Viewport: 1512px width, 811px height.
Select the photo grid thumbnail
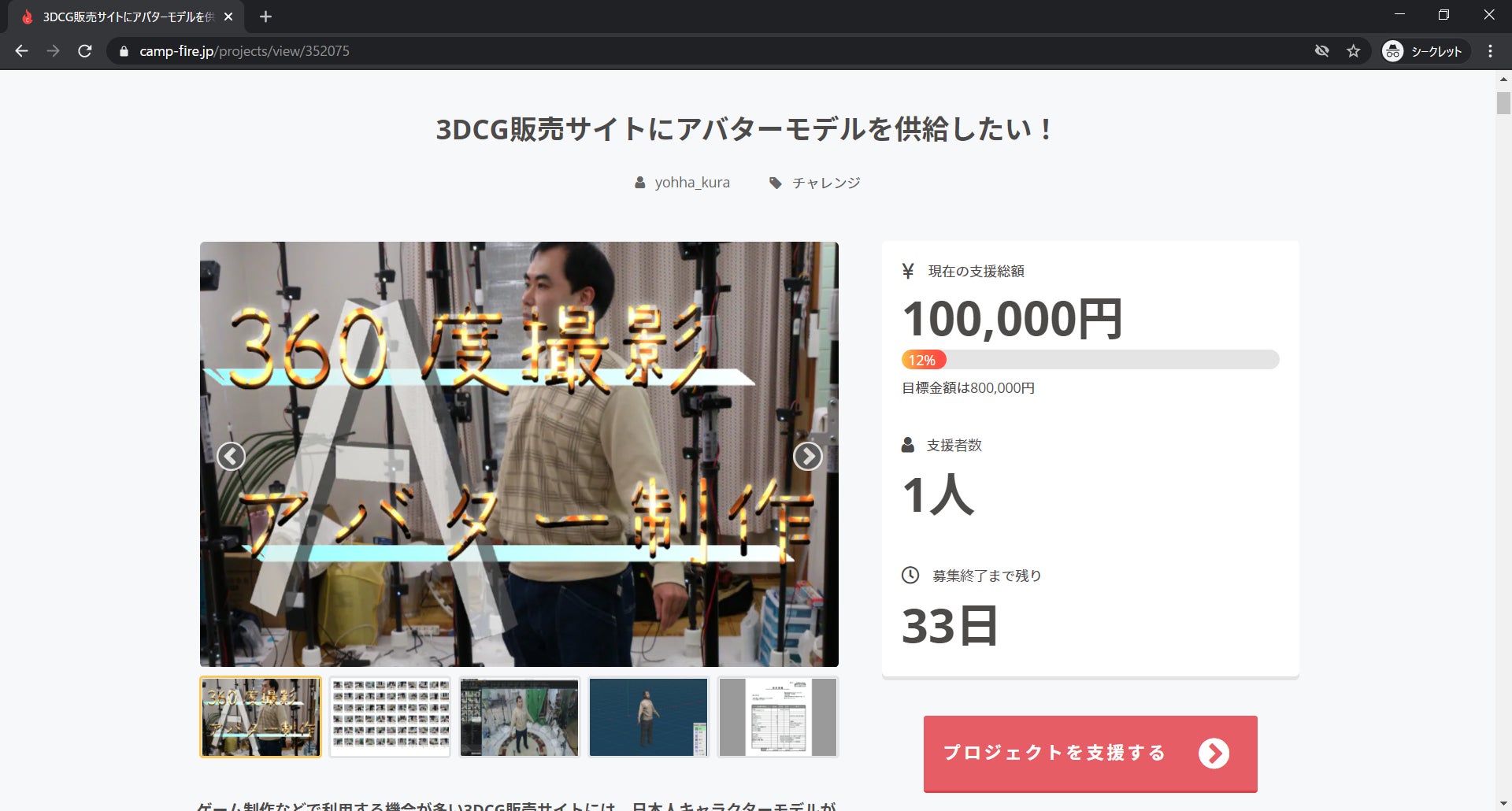[x=390, y=717]
